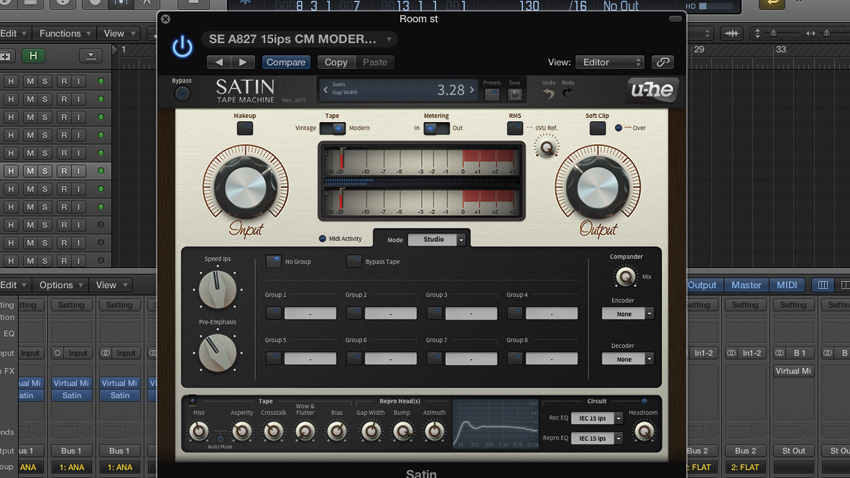Click the Bypass round button
Image resolution: width=850 pixels, height=478 pixels.
182,94
